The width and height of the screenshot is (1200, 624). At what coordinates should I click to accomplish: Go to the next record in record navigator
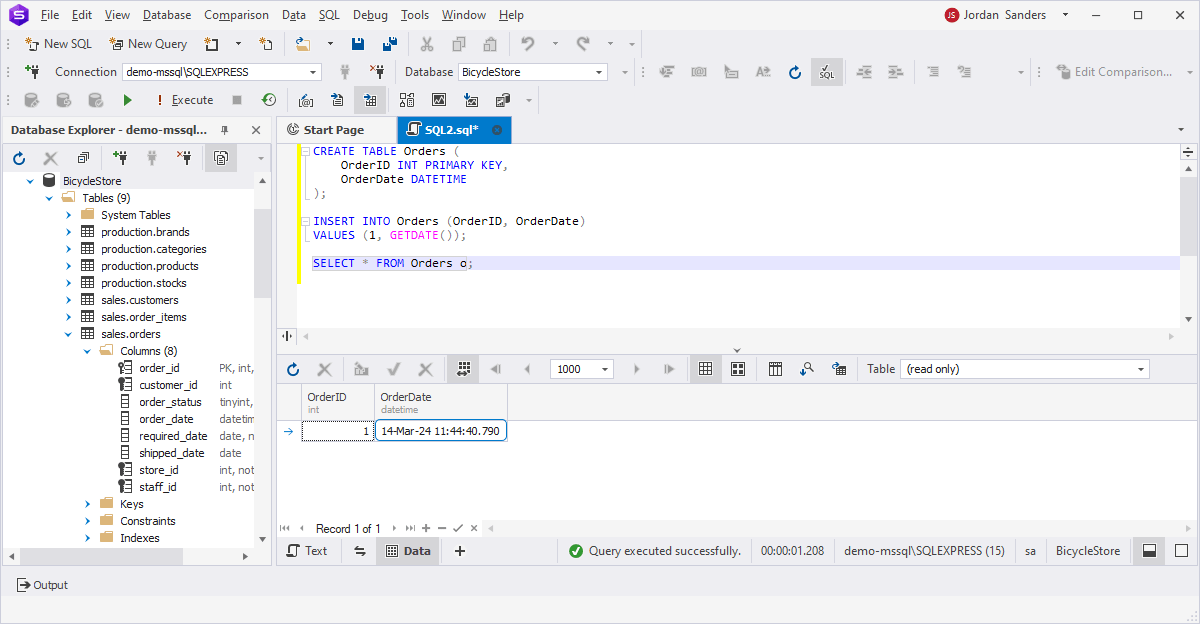395,528
